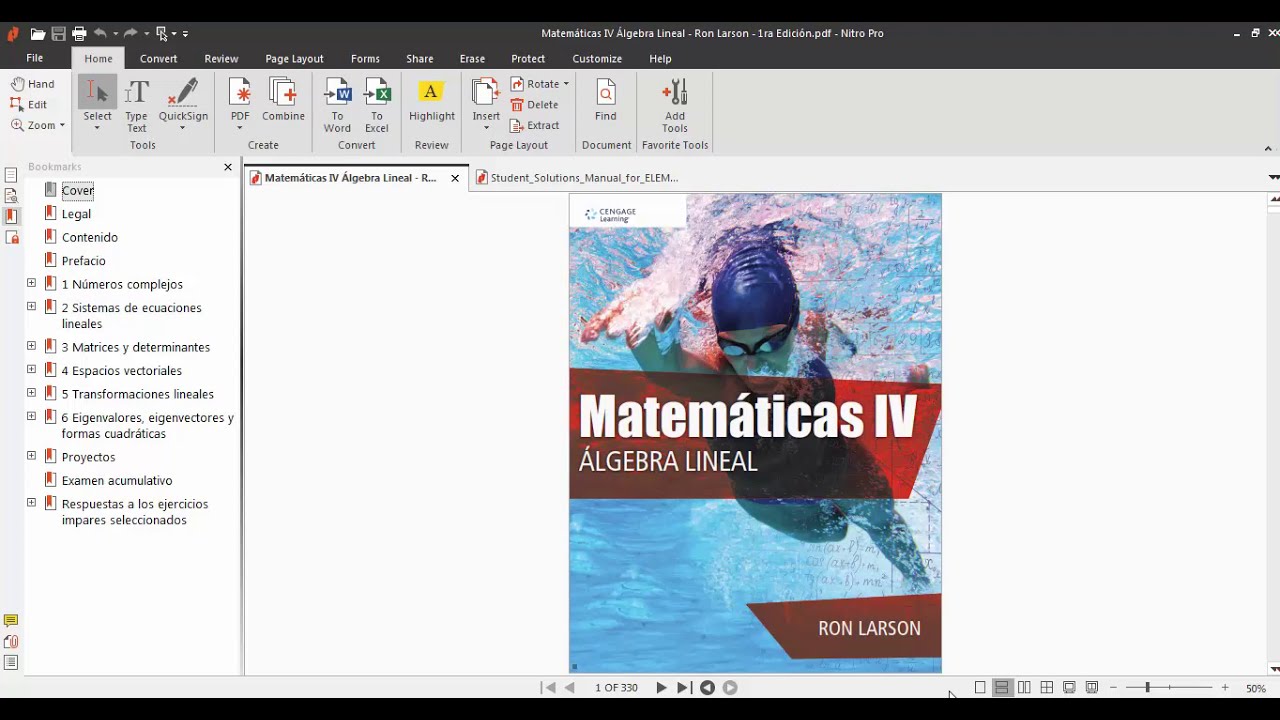Viewport: 1280px width, 720px height.
Task: Open the Bookmarks panel icon in left sidebar
Action: [x=12, y=216]
